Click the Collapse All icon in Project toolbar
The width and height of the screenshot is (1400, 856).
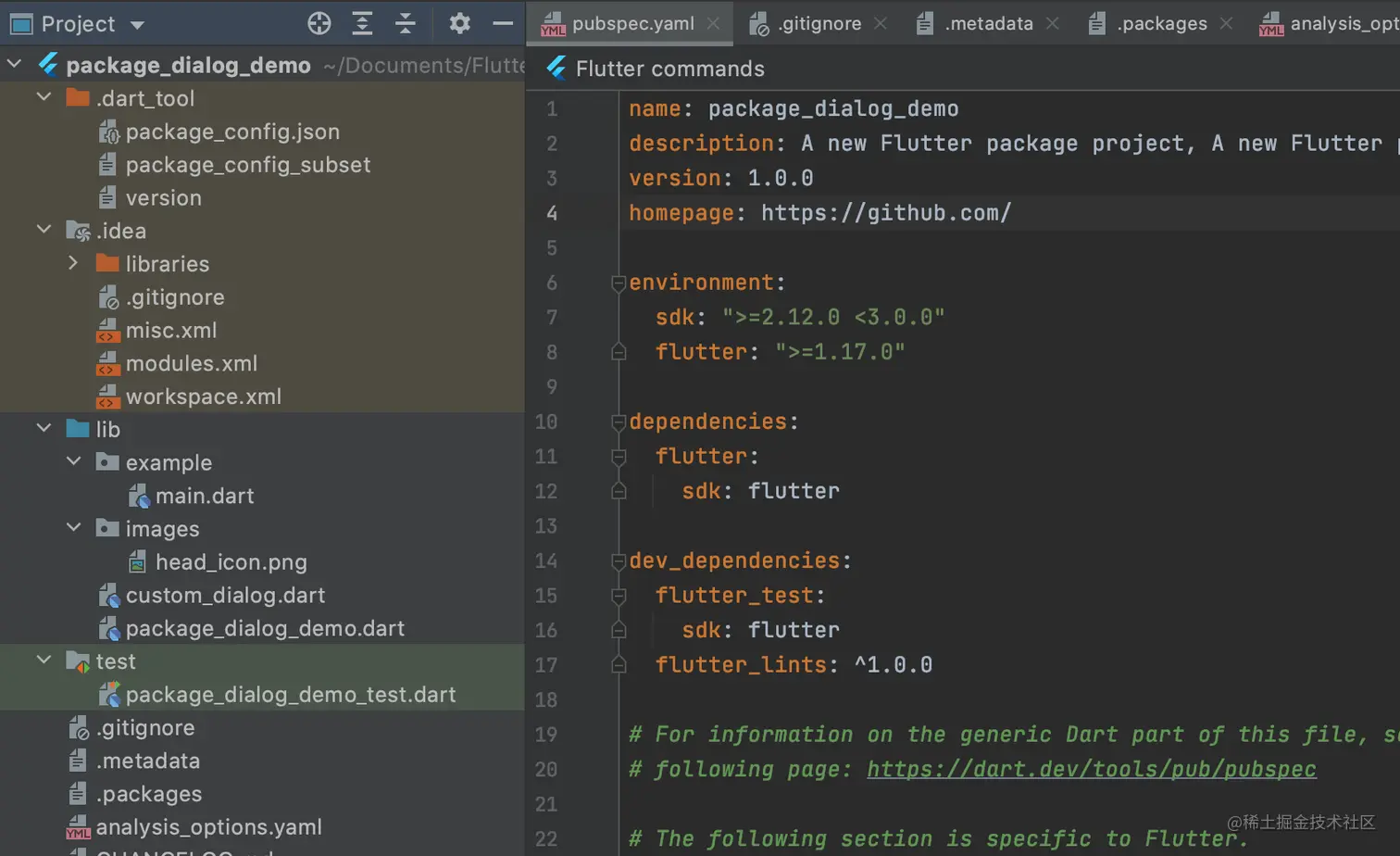[x=406, y=23]
